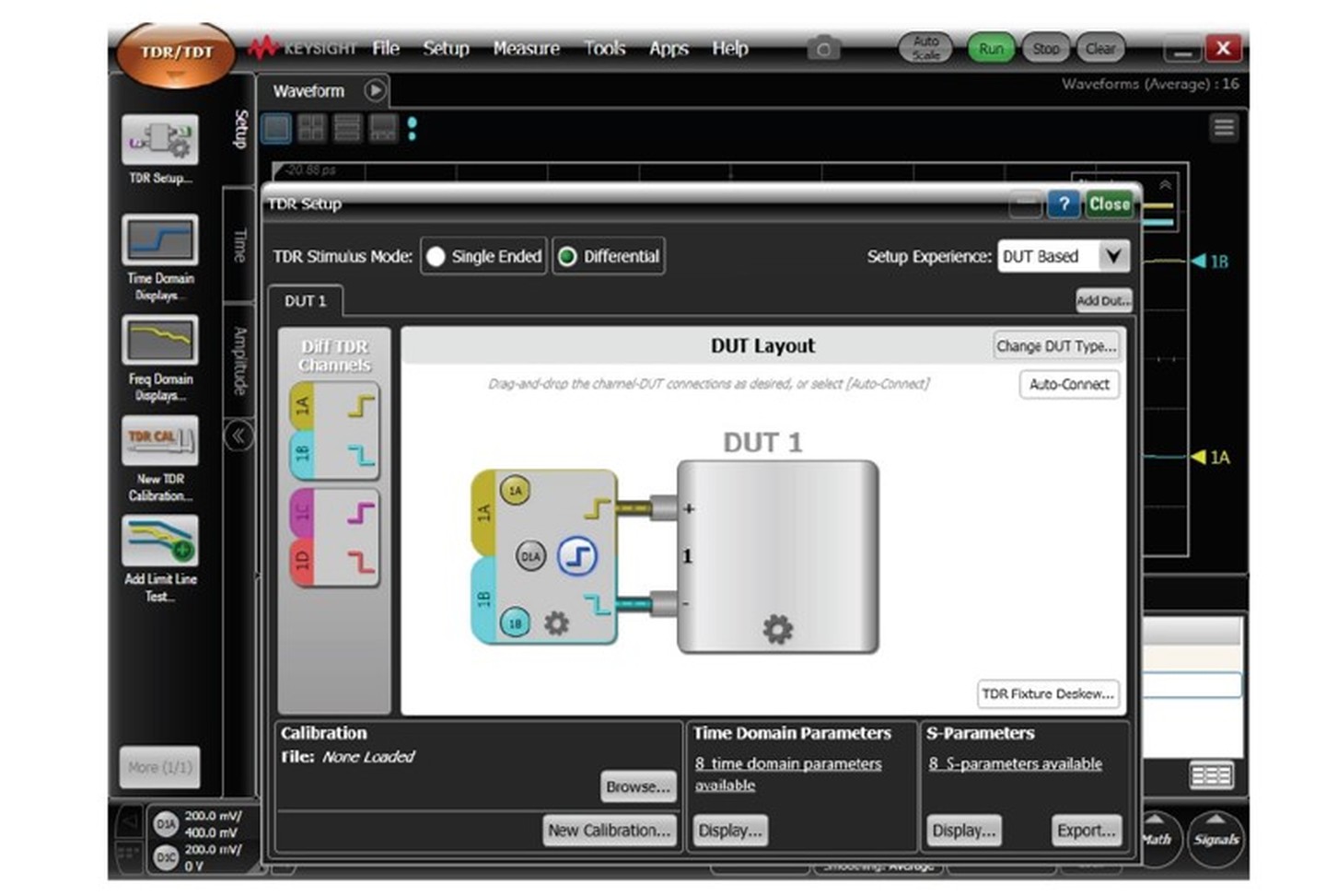Image resolution: width=1326 pixels, height=896 pixels.
Task: Open the Time vertical side tab
Action: [x=239, y=245]
